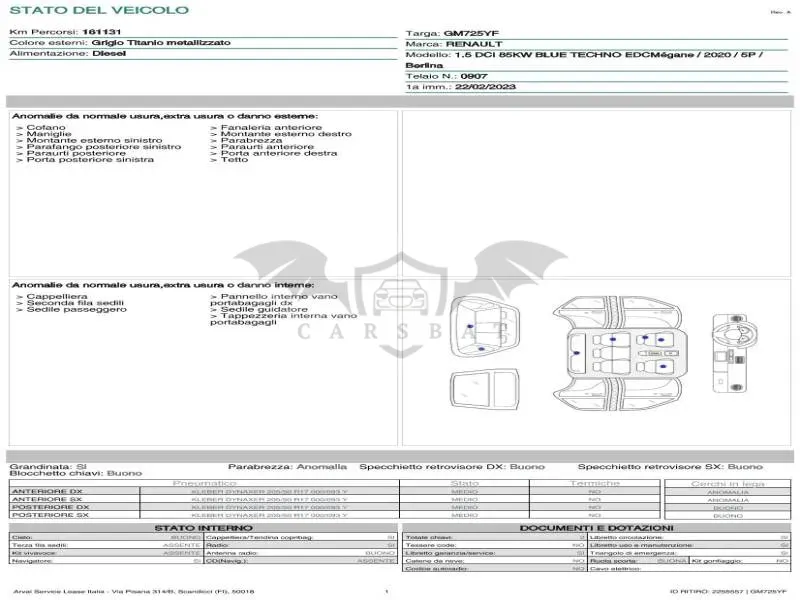The width and height of the screenshot is (800, 600).
Task: Click the STATO DEL VEICOLO title
Action: click(x=99, y=10)
